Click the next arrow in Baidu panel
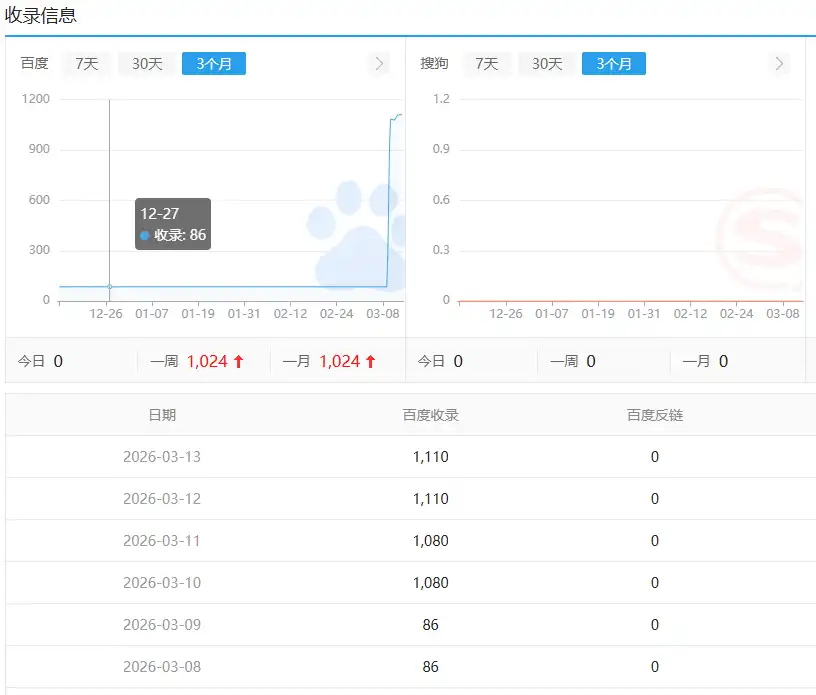Screen dimensions: 816x695 379,64
